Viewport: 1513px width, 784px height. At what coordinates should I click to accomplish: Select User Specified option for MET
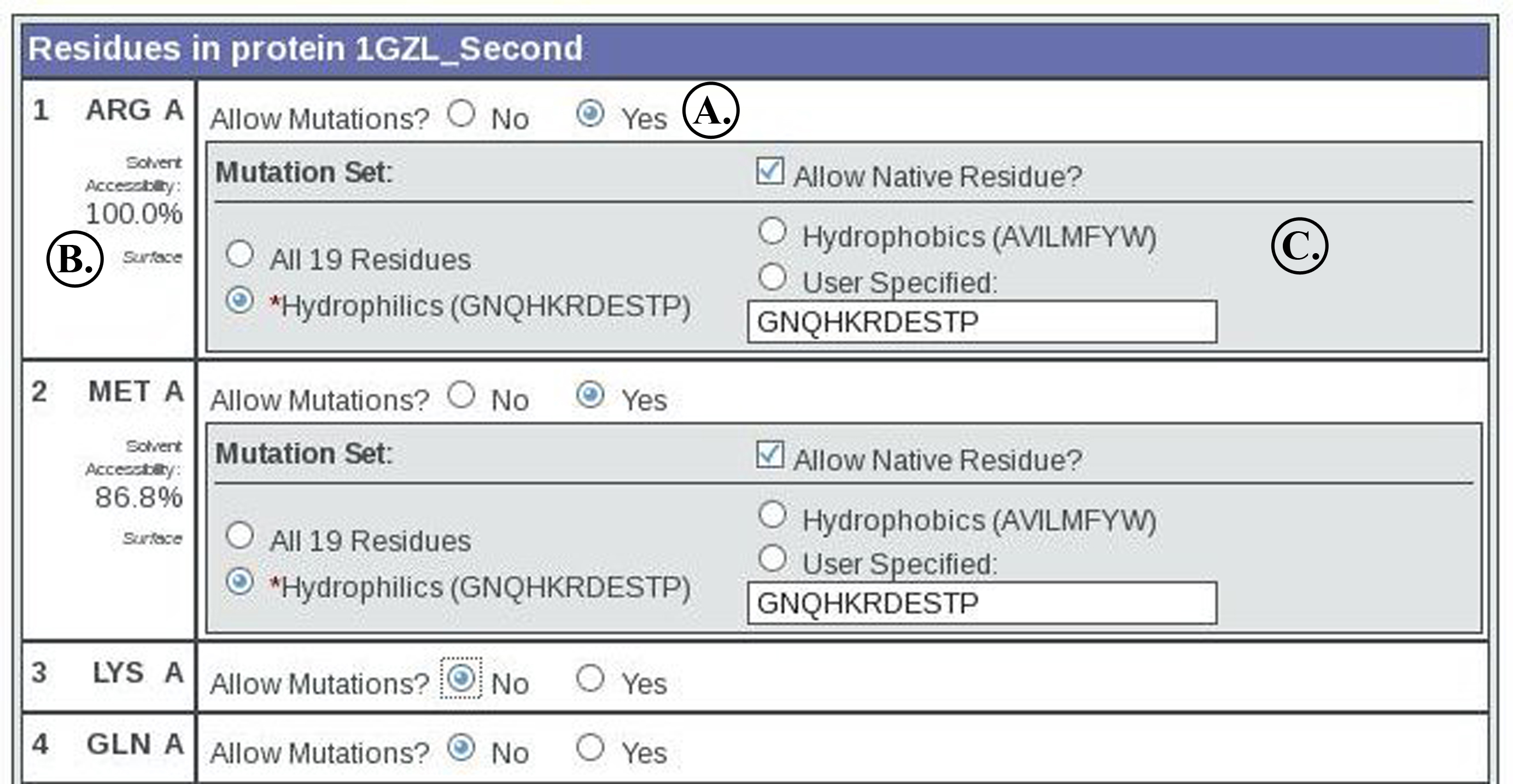(x=773, y=558)
